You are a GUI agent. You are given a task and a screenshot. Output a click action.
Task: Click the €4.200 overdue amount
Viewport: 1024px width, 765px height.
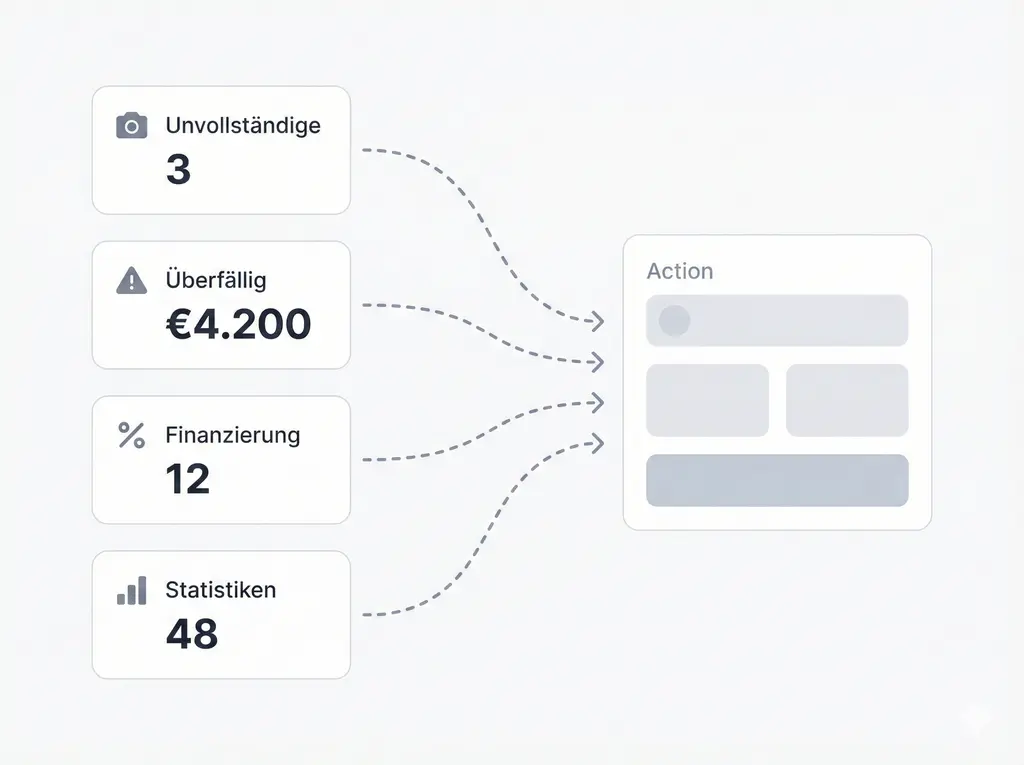[x=239, y=324]
